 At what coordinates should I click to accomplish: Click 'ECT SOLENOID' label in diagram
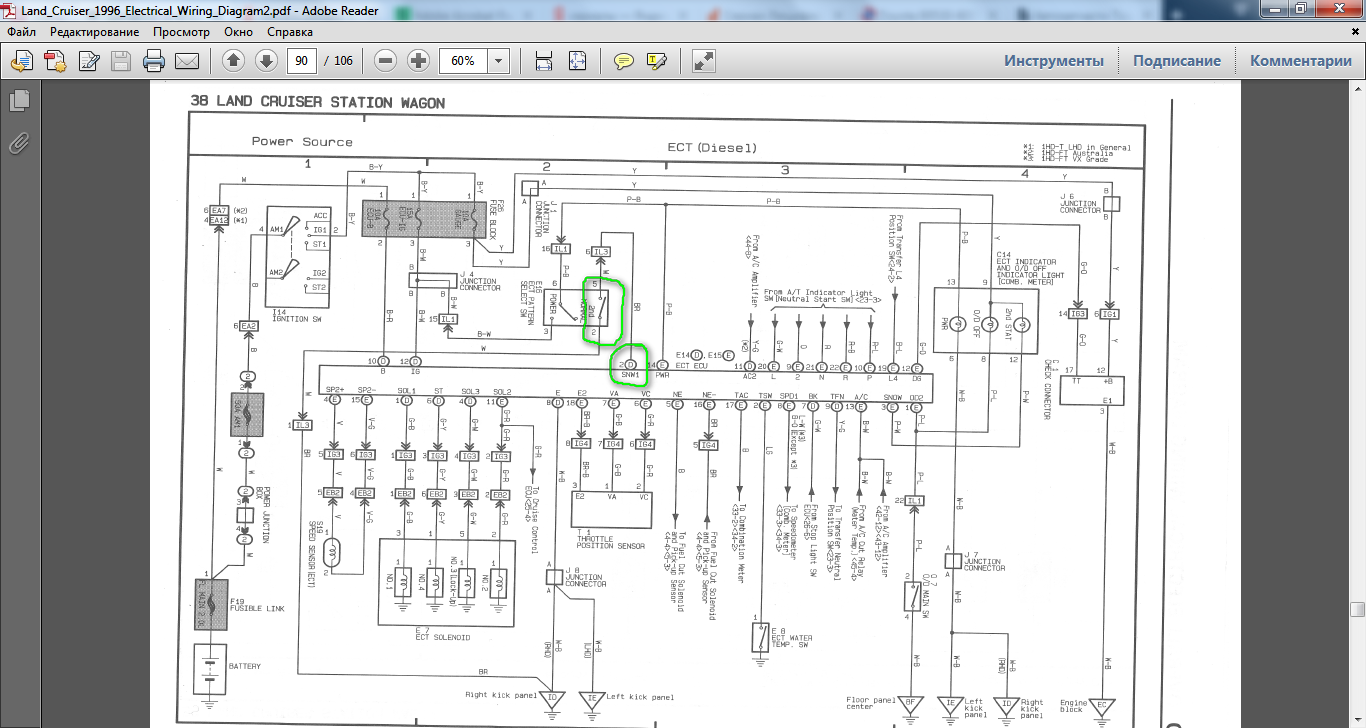click(x=441, y=637)
